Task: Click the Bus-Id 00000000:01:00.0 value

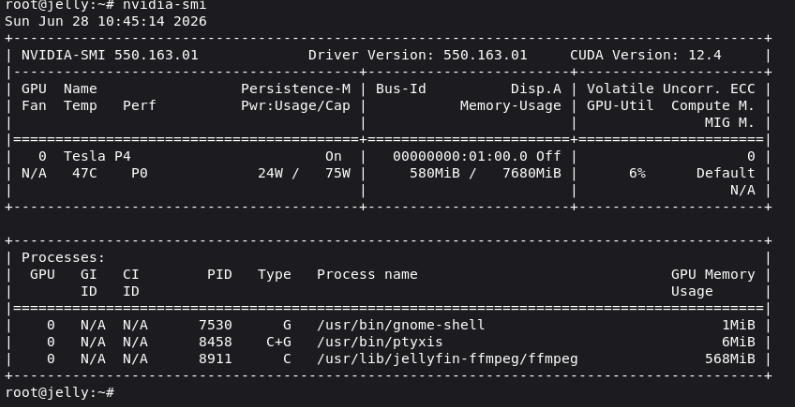Action: tap(460, 156)
